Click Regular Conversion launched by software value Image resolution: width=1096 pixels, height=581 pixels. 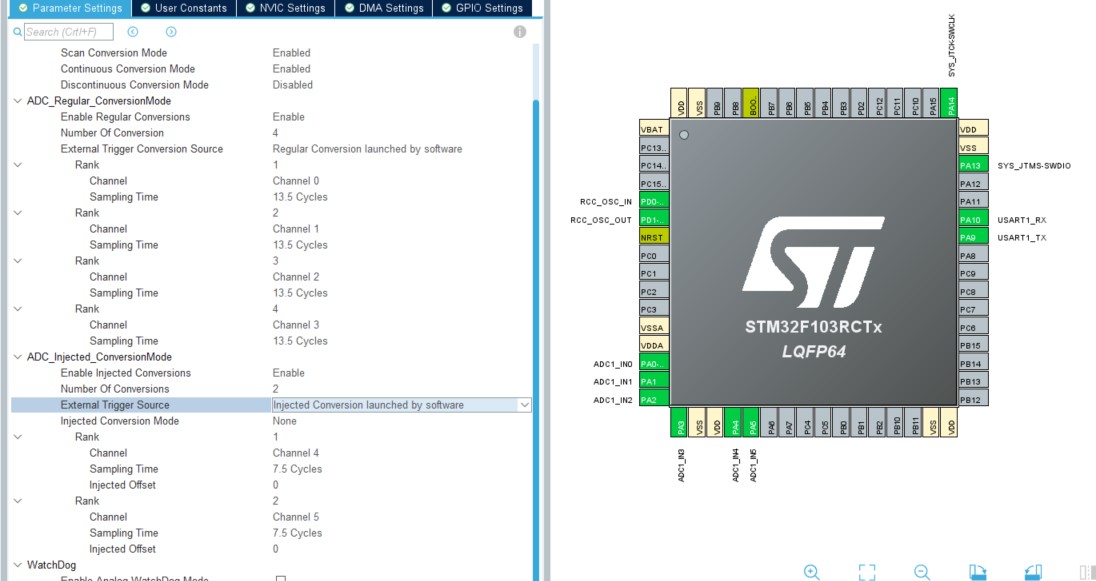[x=367, y=149]
